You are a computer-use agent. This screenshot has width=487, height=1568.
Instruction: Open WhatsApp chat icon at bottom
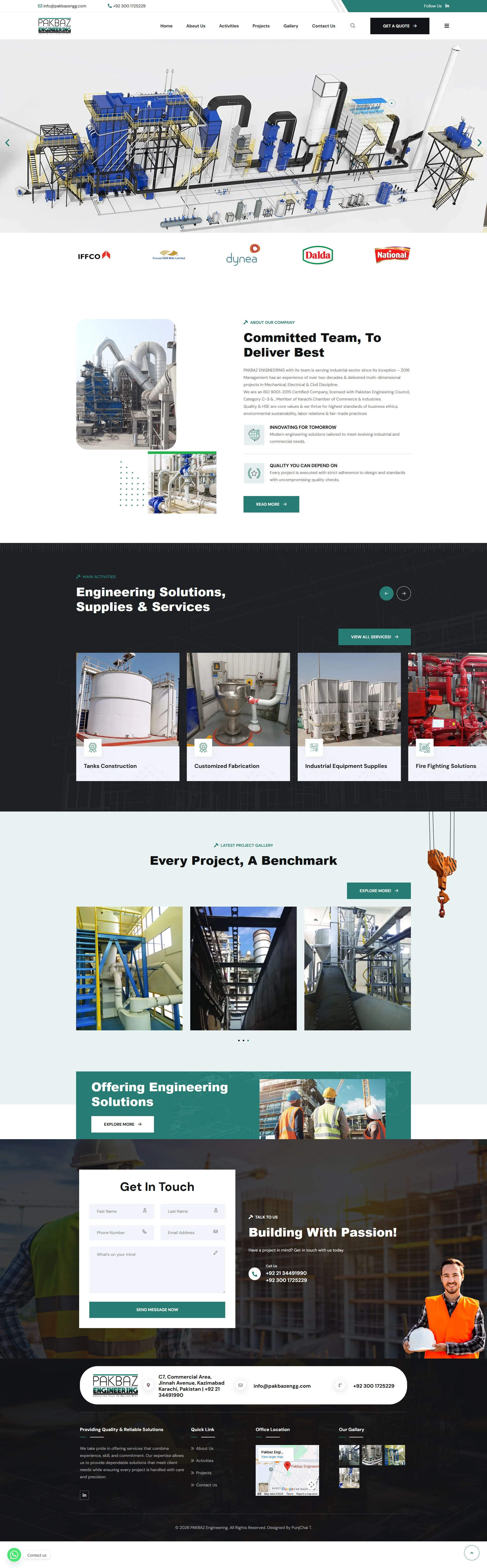point(14,1554)
